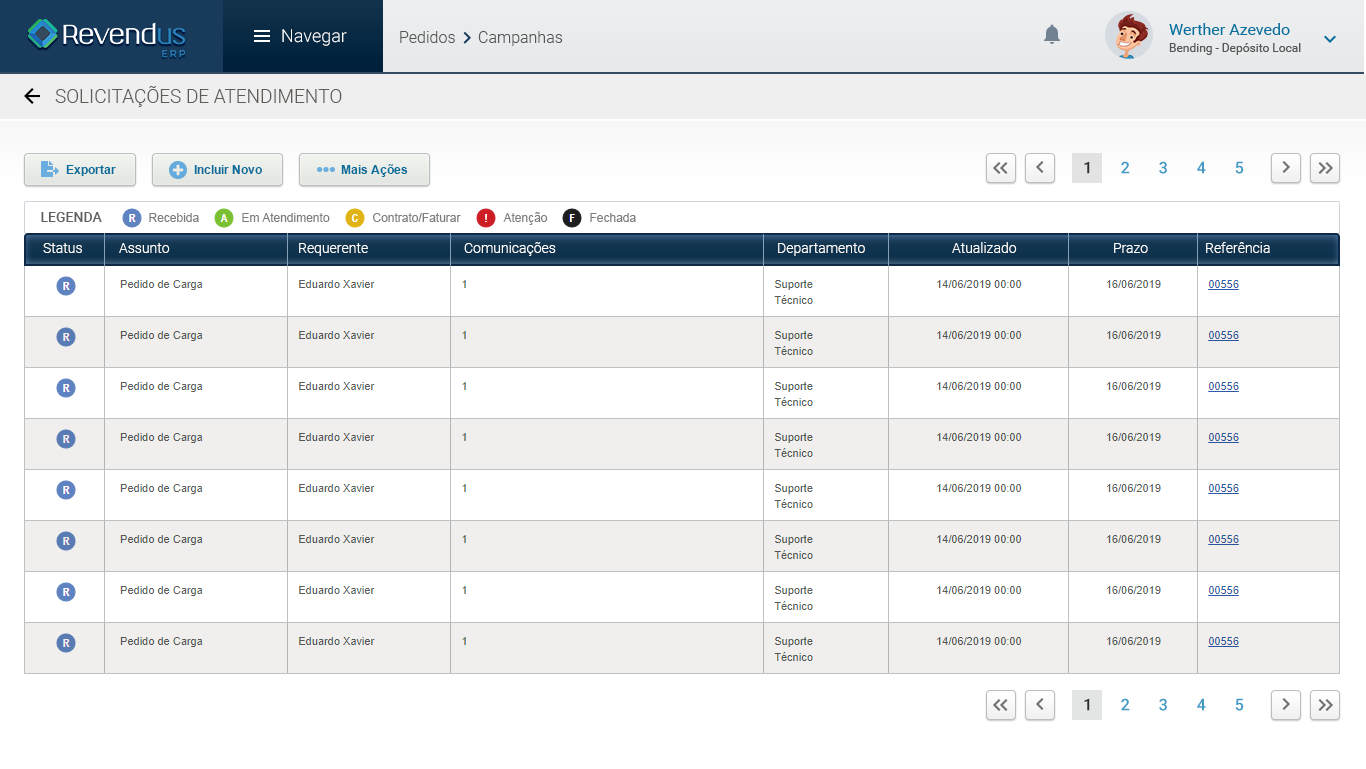Click the notification bell icon

tap(1051, 35)
